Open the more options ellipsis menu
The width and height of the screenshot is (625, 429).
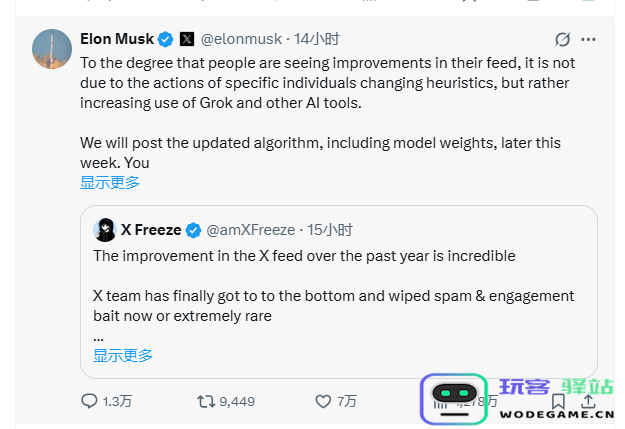tap(588, 40)
